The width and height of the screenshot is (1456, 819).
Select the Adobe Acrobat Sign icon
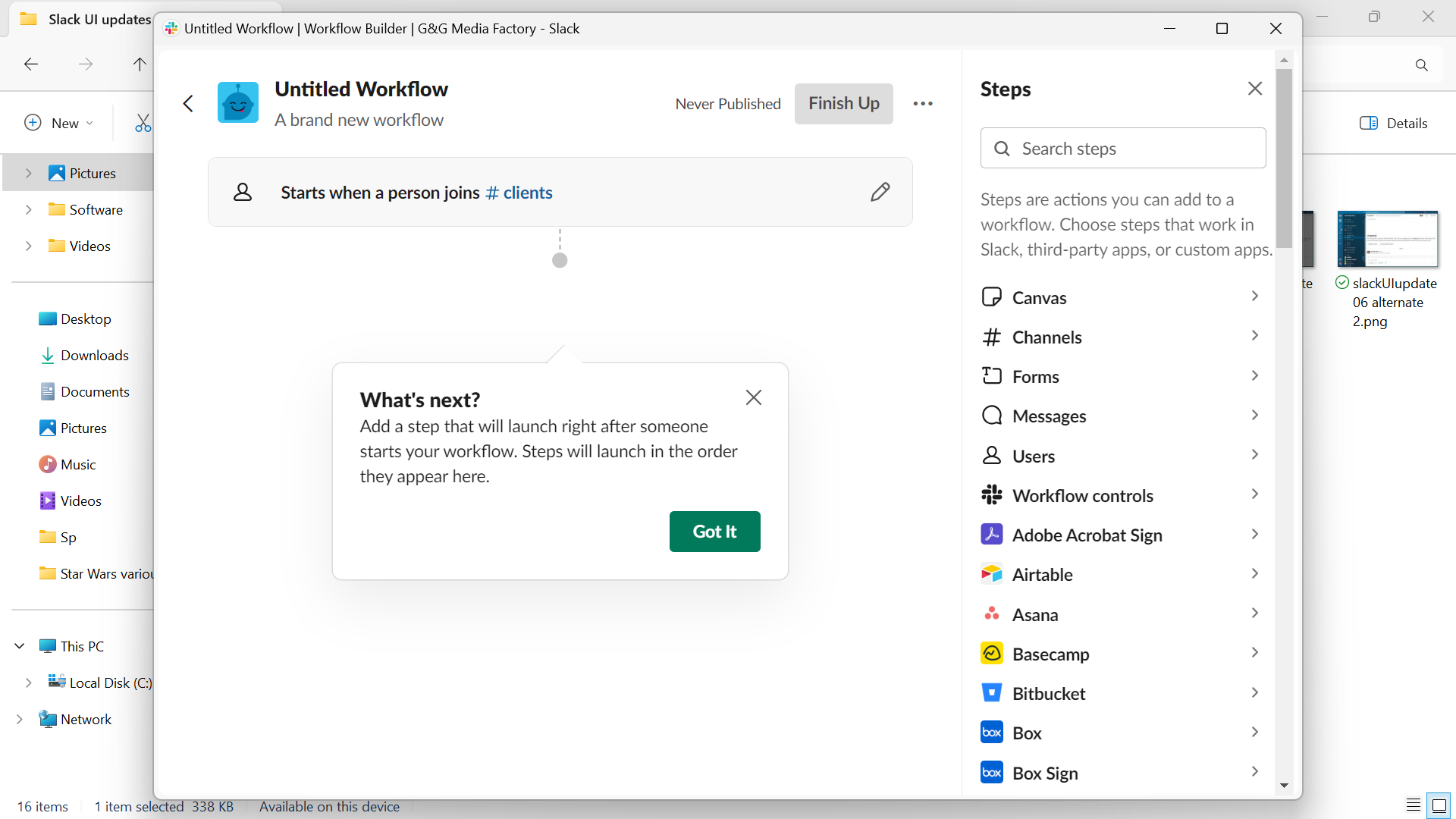992,534
